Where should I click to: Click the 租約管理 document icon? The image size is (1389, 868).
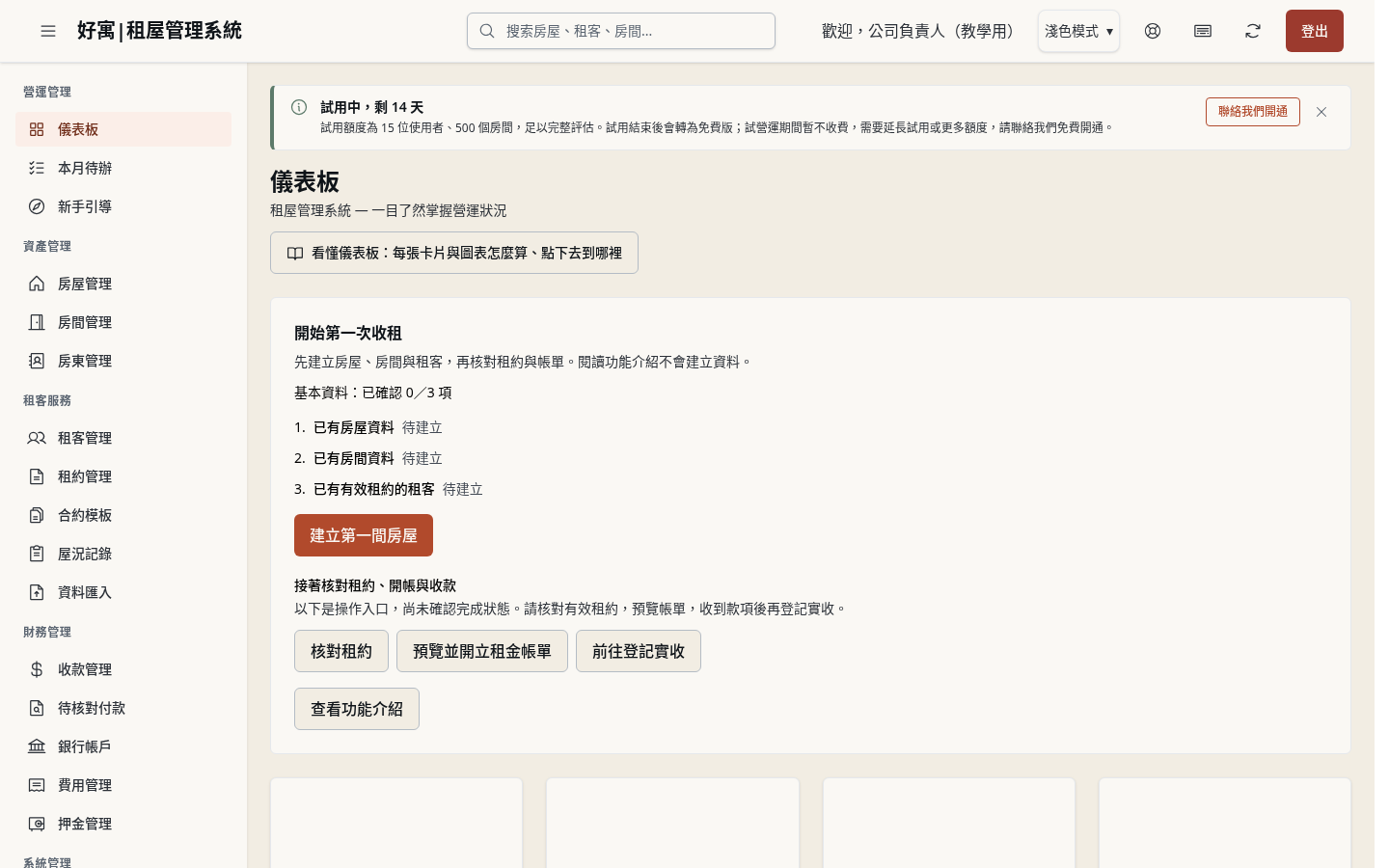pos(37,476)
